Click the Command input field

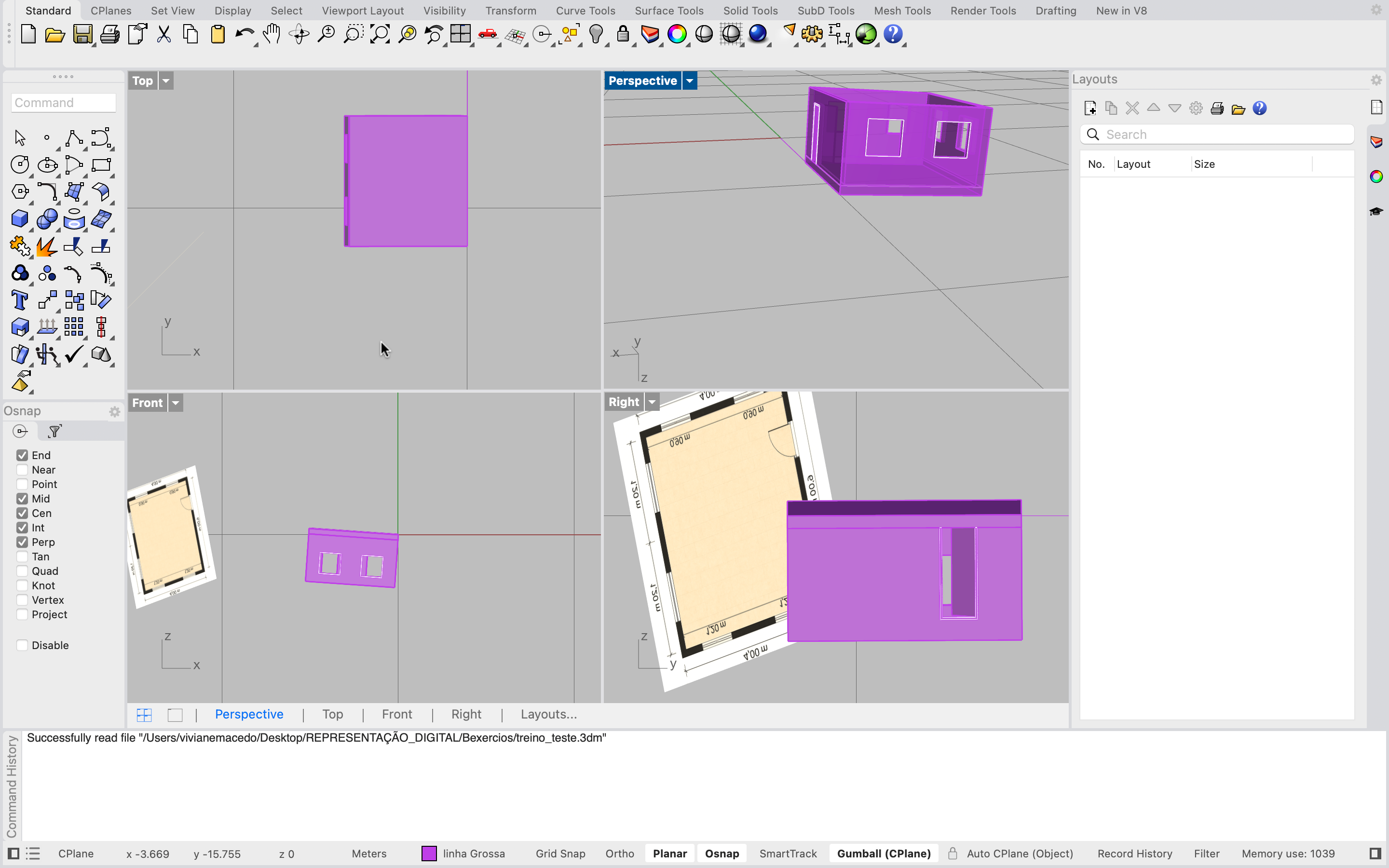tap(63, 103)
